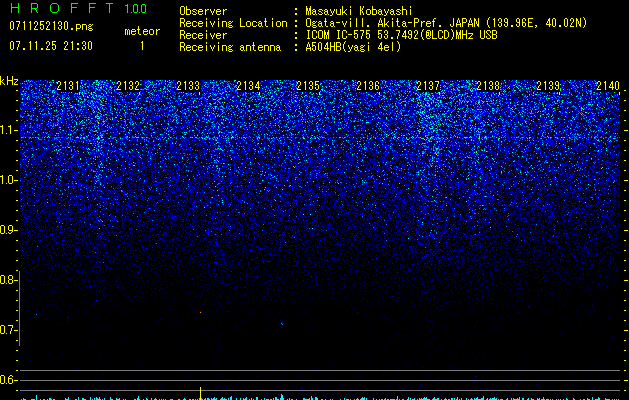Viewport: 629px width, 400px height.
Task: Click the 0.6 frequency axis label
Action: (x=7, y=380)
